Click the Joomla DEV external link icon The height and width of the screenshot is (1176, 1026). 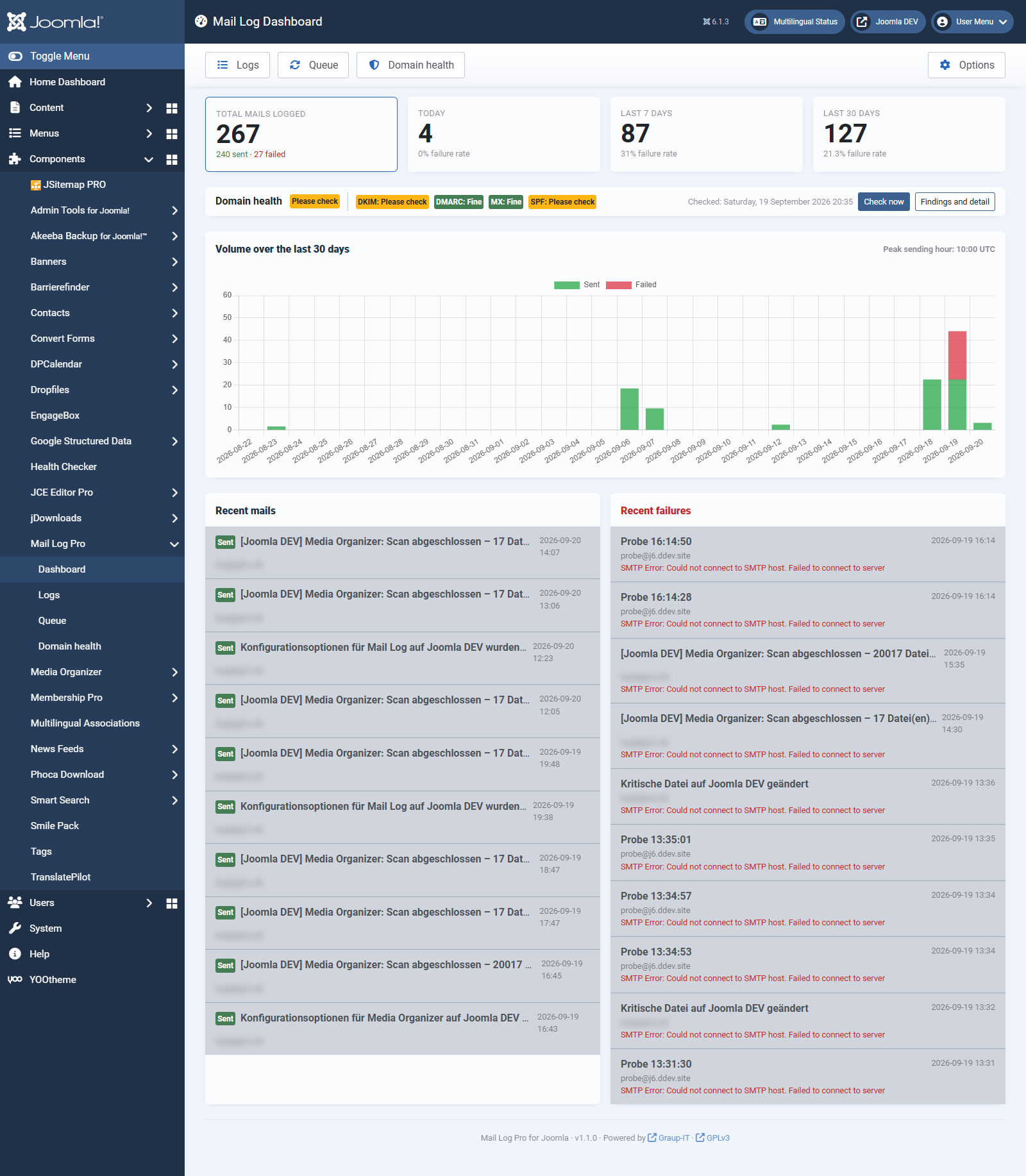point(862,22)
